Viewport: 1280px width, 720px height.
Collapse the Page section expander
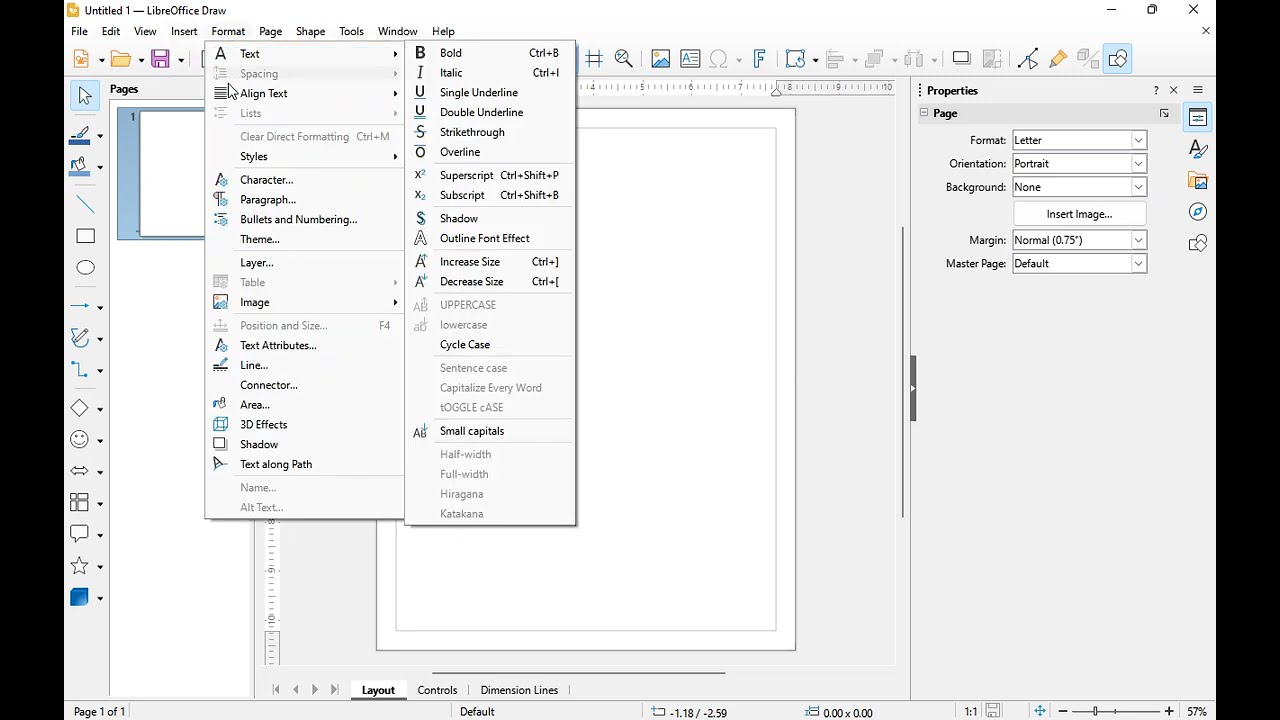[924, 113]
